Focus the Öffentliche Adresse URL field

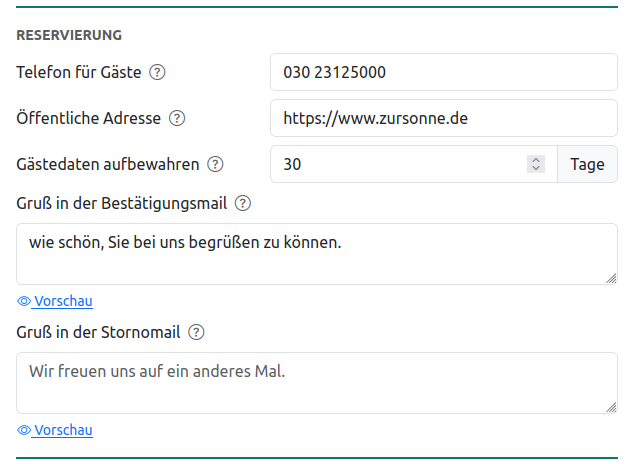[x=444, y=118]
